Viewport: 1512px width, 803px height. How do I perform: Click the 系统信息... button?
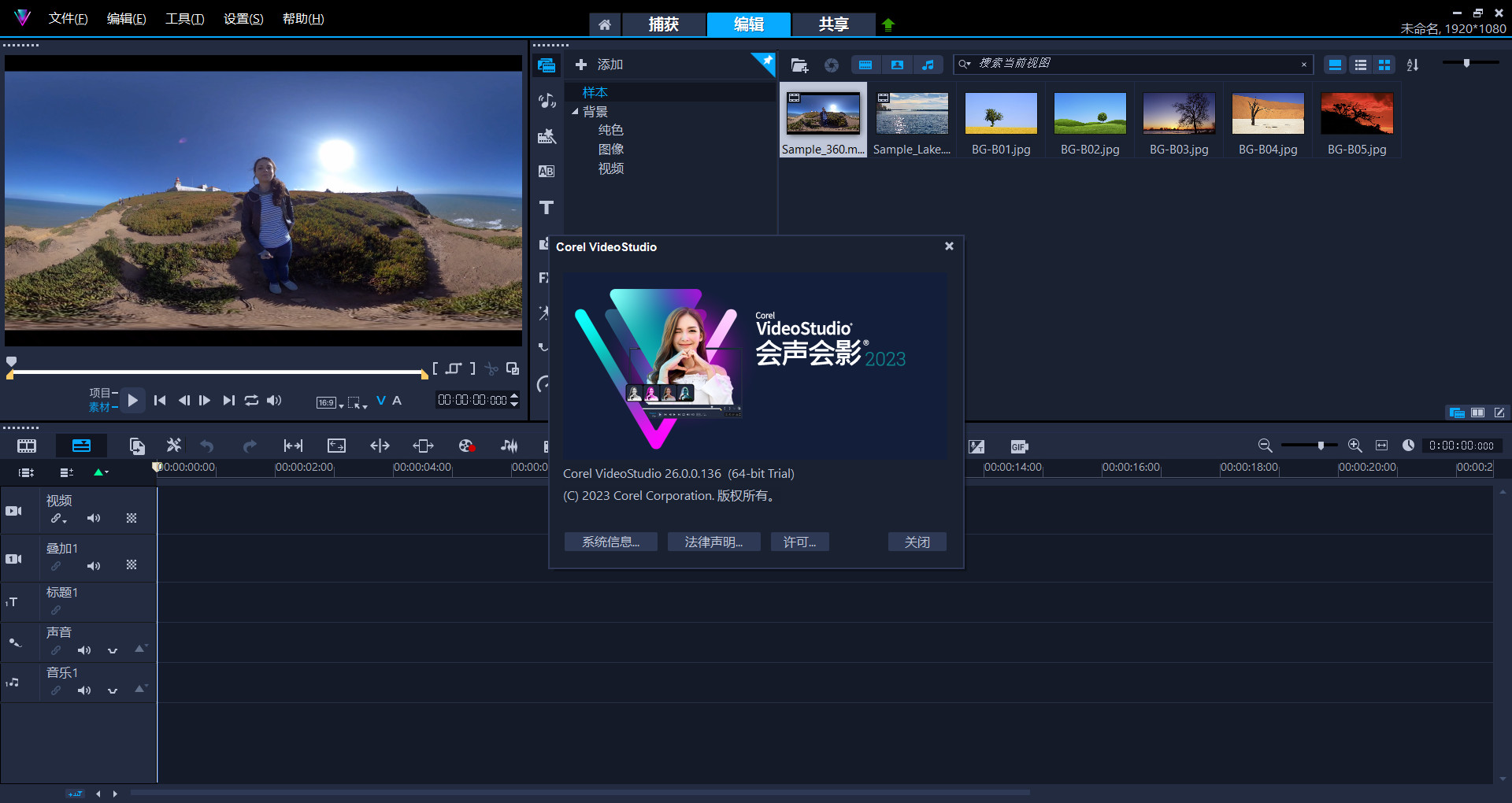click(610, 542)
